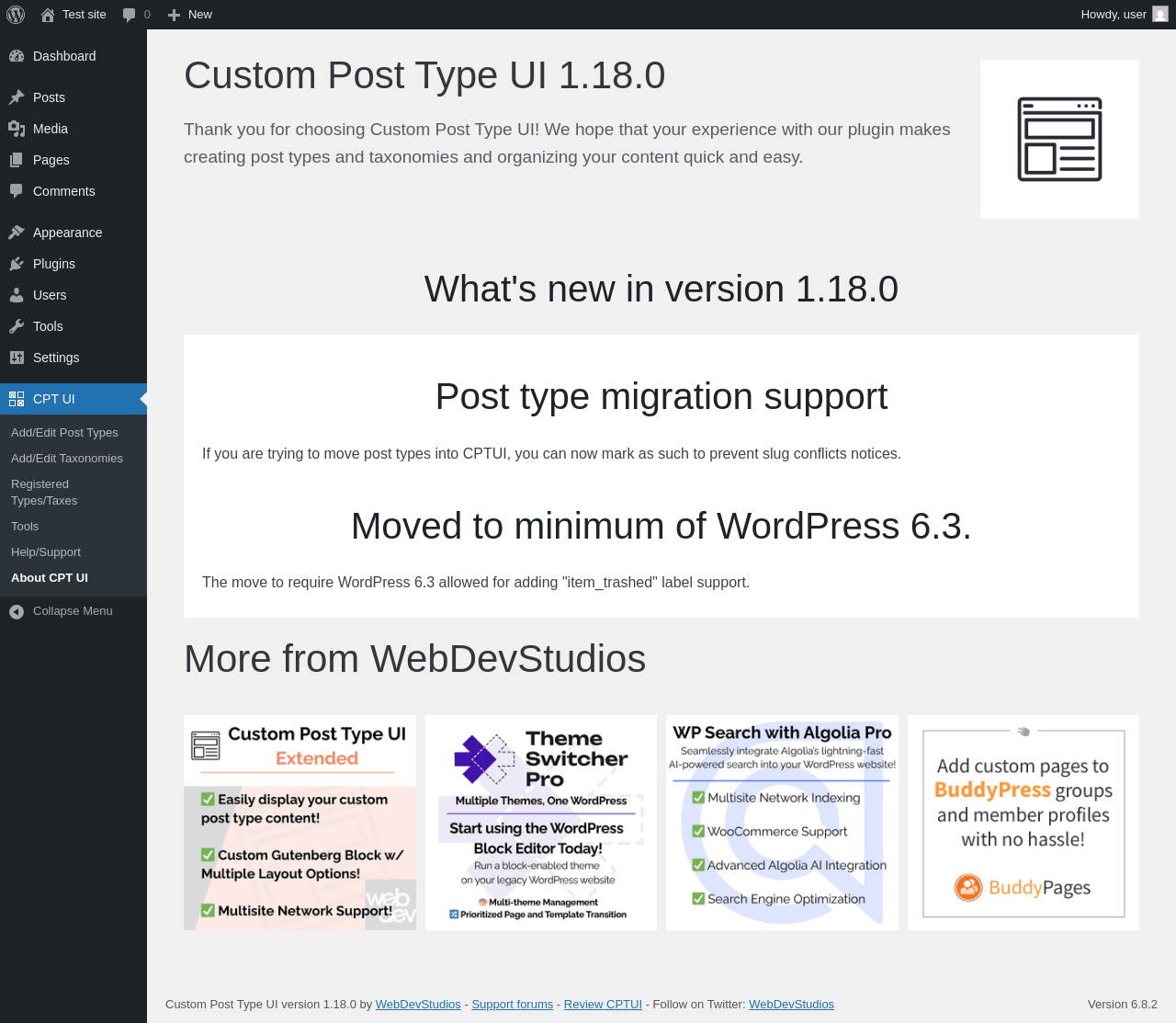Image resolution: width=1176 pixels, height=1023 pixels.
Task: Click the Custom Post Type UI logo image
Action: (1059, 139)
